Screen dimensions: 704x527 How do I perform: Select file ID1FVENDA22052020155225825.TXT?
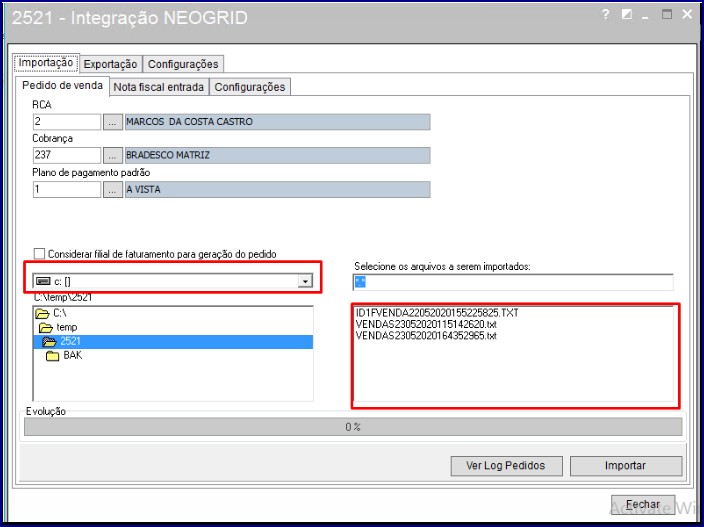(x=437, y=313)
